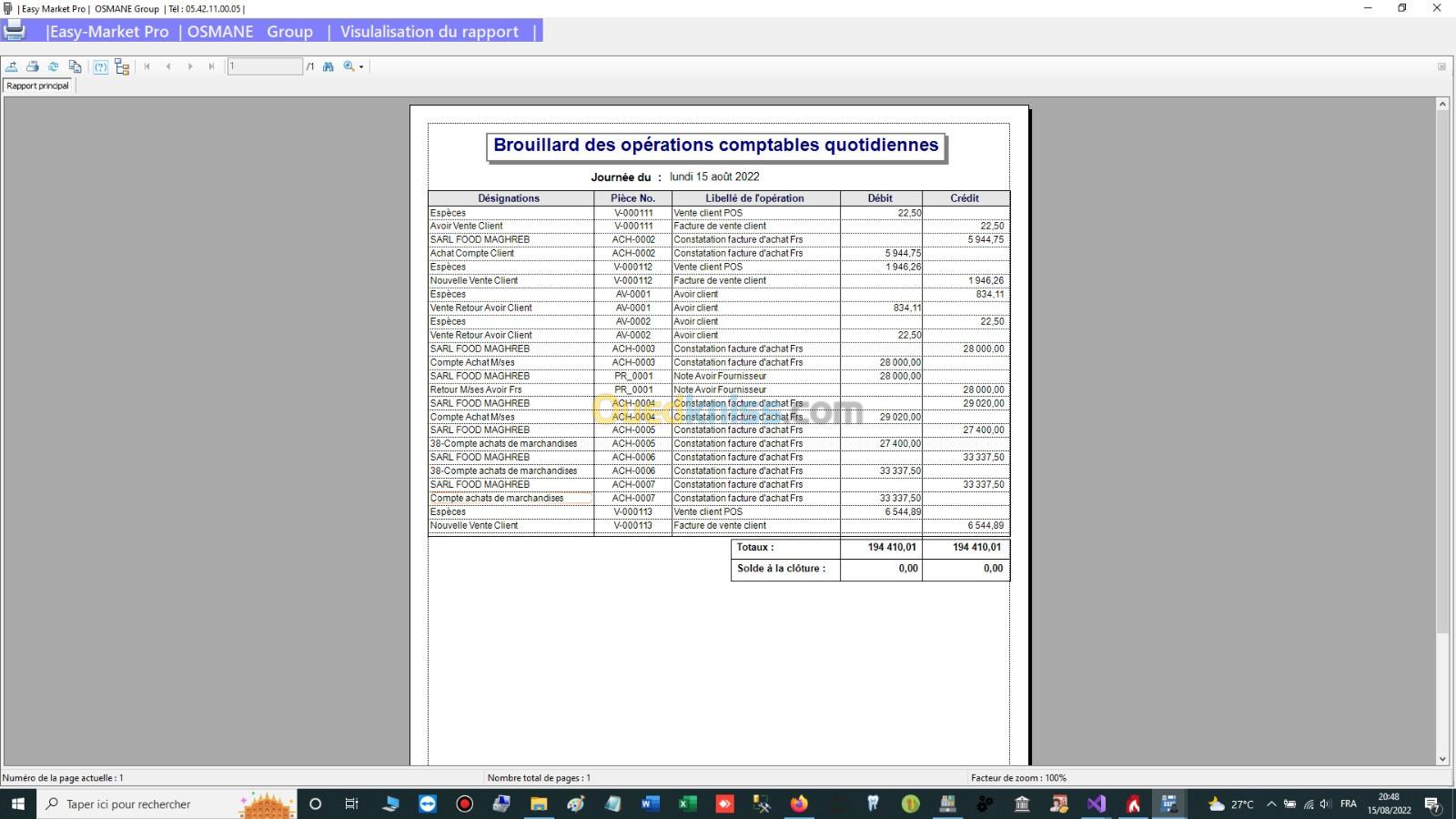Screen dimensions: 1456x819
Task: Click the large printer icon in header
Action: coord(15,30)
